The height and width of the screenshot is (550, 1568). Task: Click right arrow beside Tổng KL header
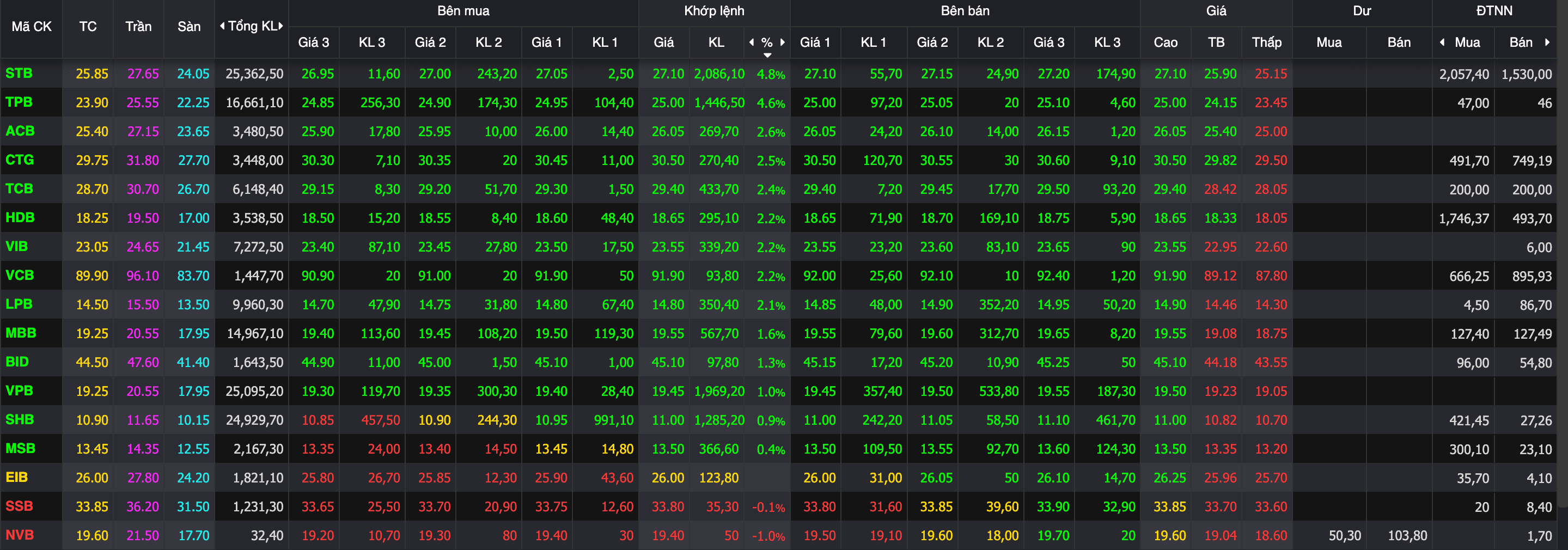(x=280, y=26)
